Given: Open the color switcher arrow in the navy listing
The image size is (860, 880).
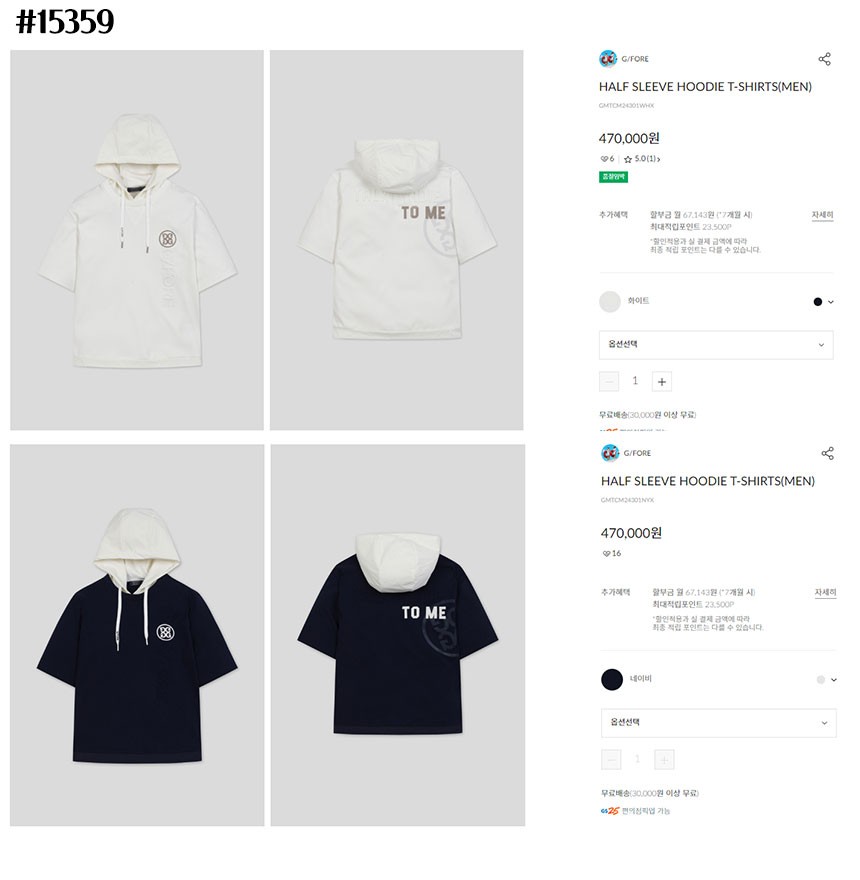Looking at the screenshot, I should pos(834,680).
